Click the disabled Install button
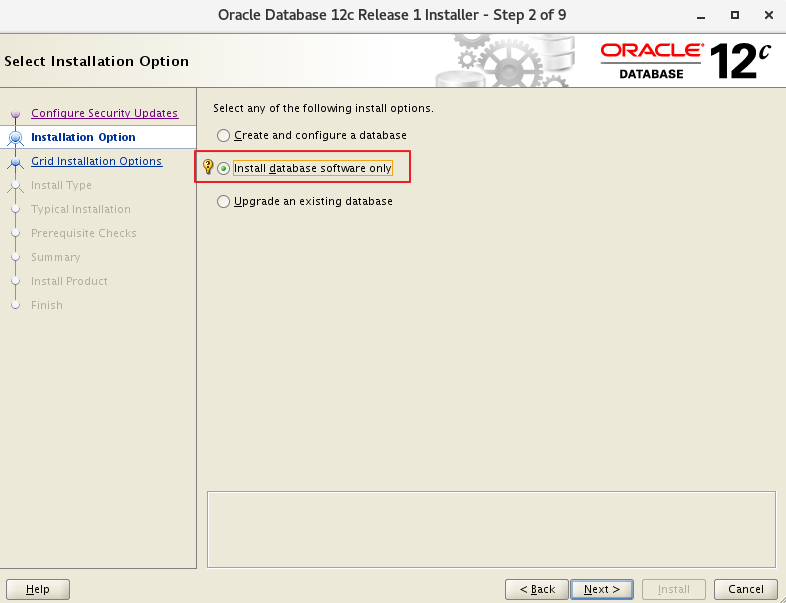Viewport: 786px width, 603px height. [x=674, y=589]
